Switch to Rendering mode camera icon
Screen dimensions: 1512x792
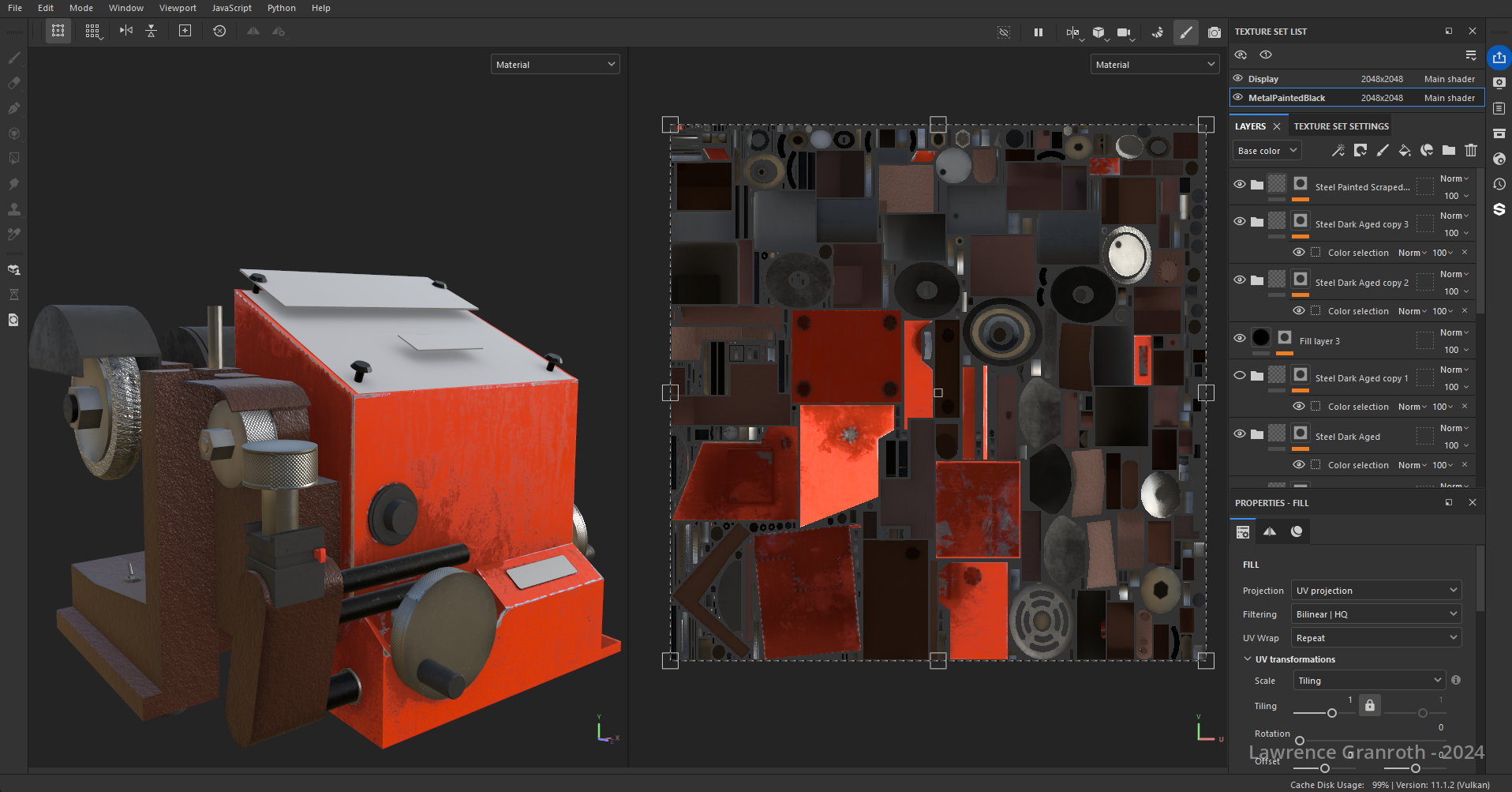1214,32
